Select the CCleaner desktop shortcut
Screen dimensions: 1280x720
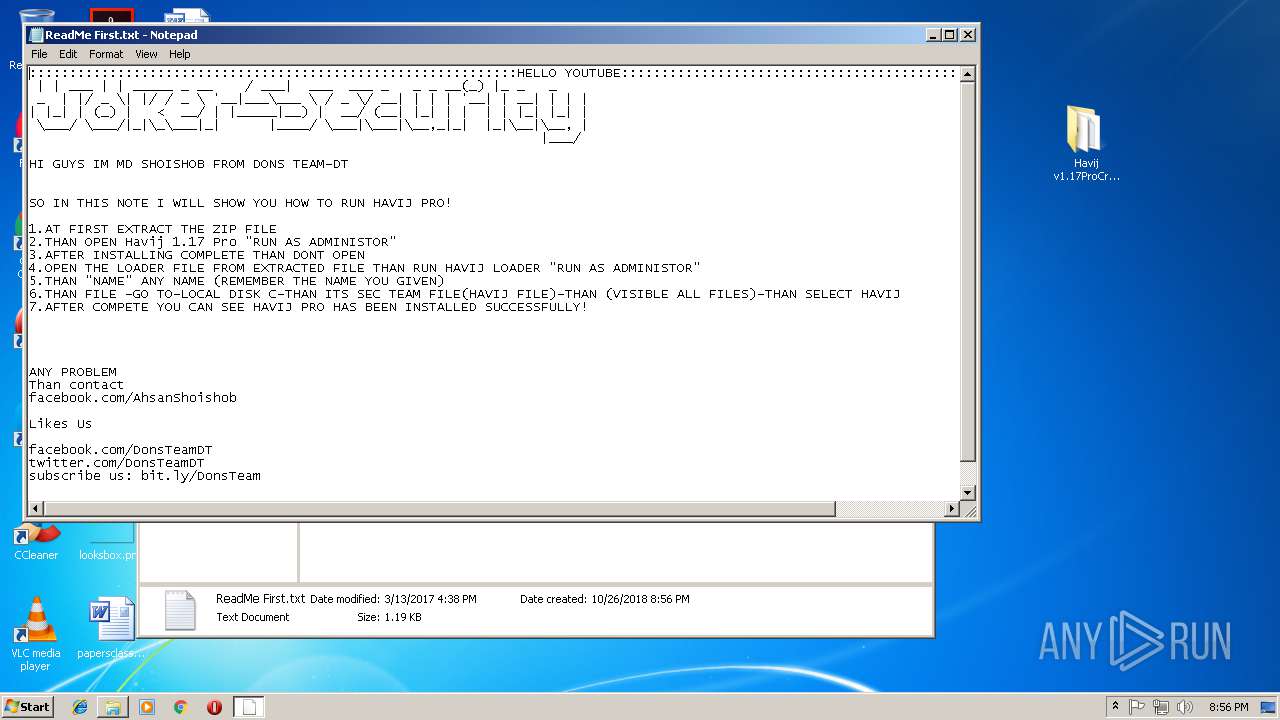(x=36, y=543)
